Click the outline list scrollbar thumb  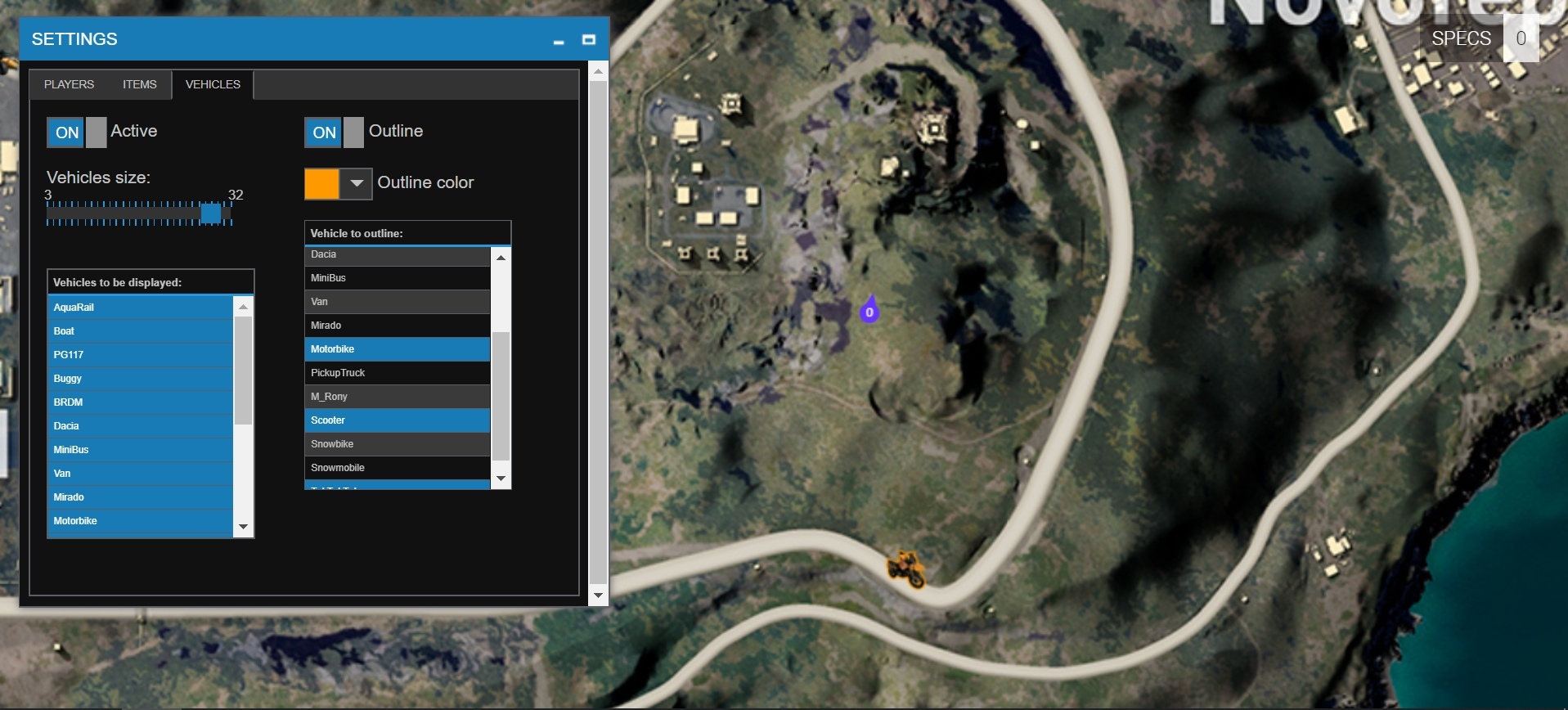501,396
